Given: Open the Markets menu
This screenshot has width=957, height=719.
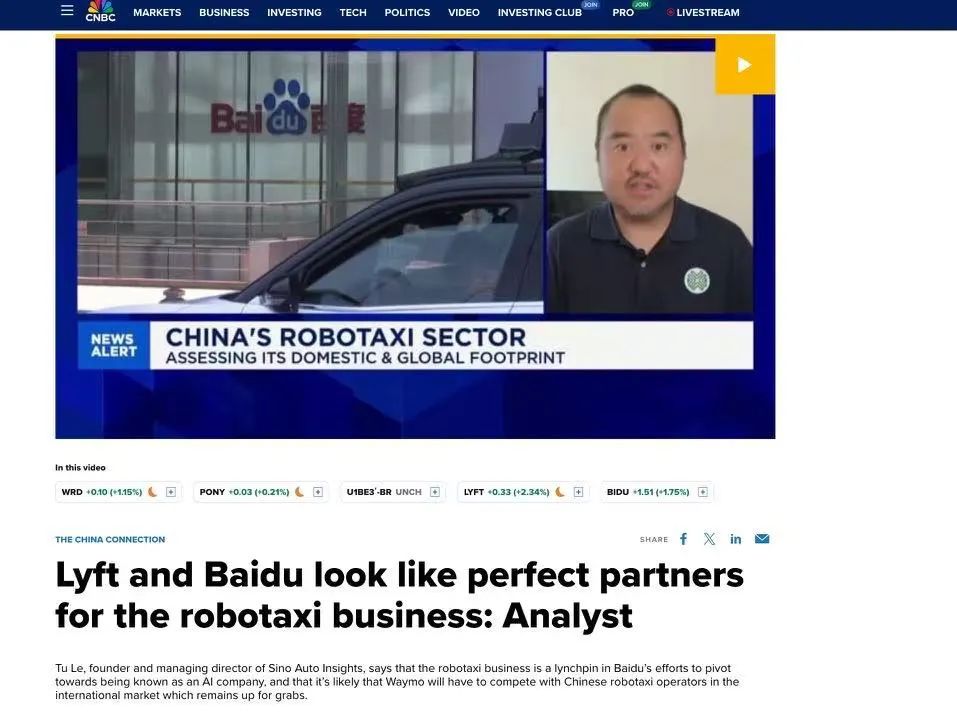Looking at the screenshot, I should pyautogui.click(x=157, y=12).
